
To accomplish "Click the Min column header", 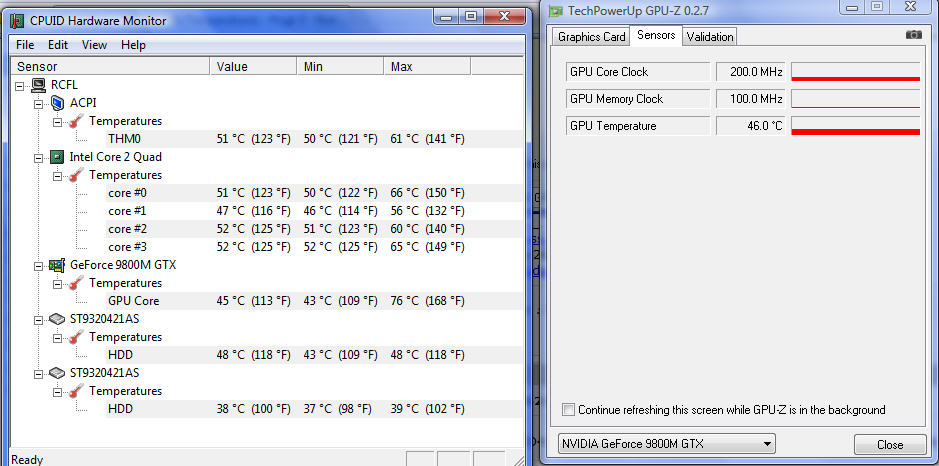I will coord(340,66).
